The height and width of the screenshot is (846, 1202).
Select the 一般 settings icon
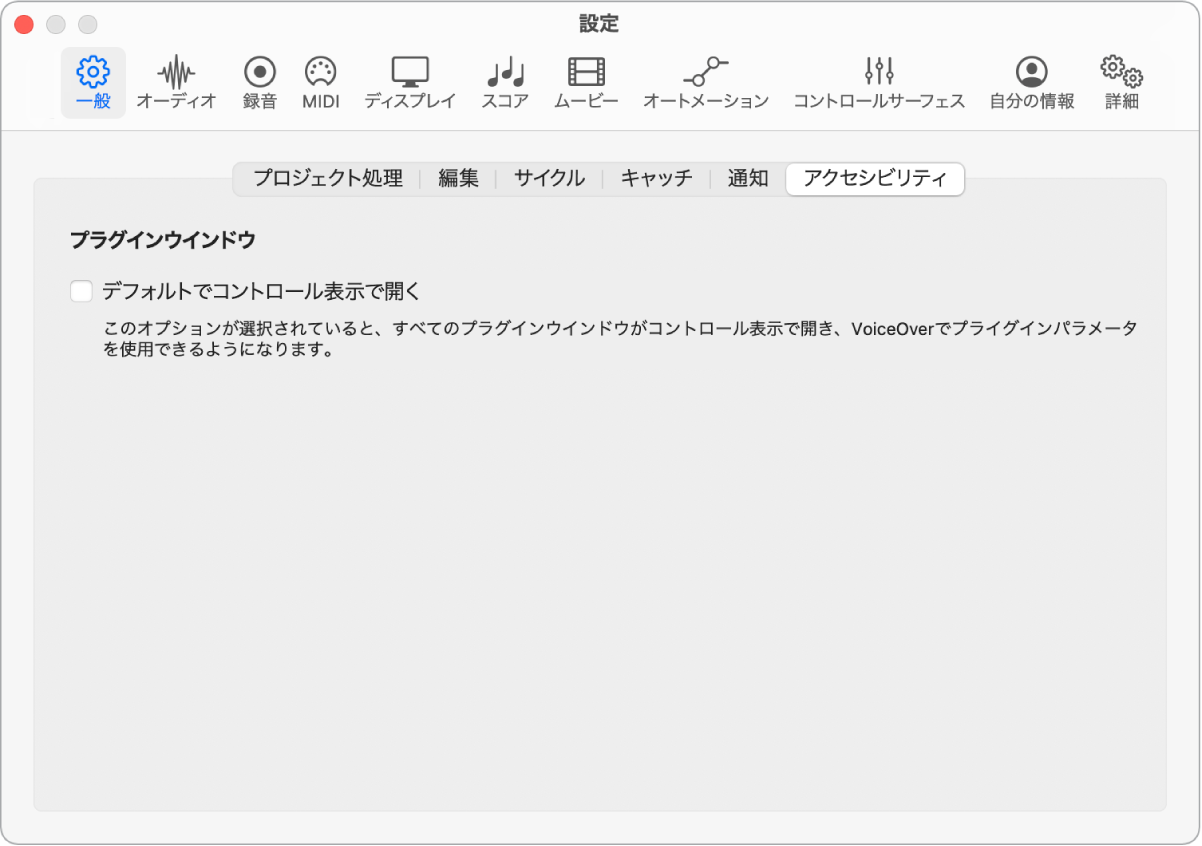pos(92,80)
